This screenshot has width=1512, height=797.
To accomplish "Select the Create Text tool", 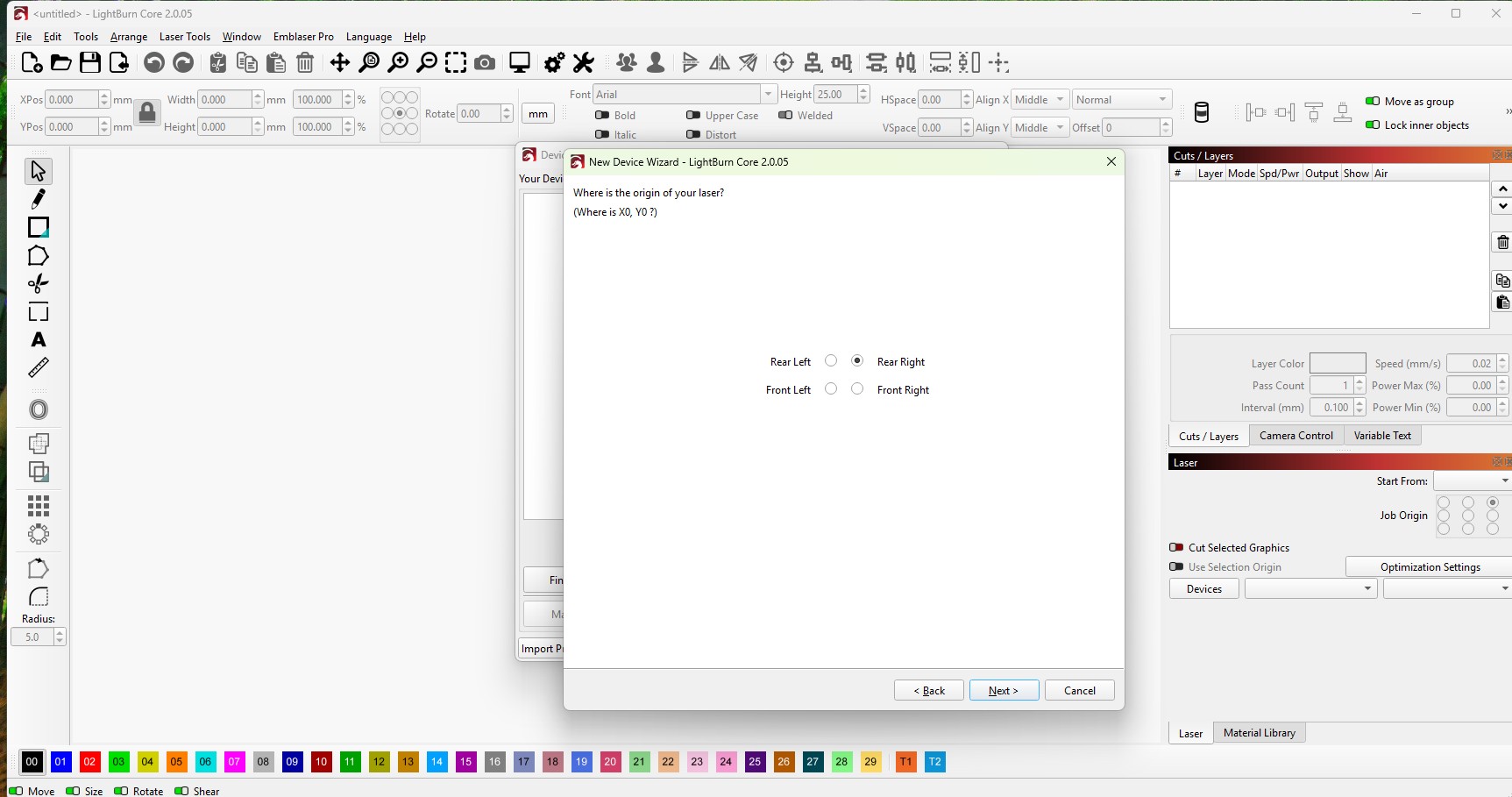I will (39, 340).
